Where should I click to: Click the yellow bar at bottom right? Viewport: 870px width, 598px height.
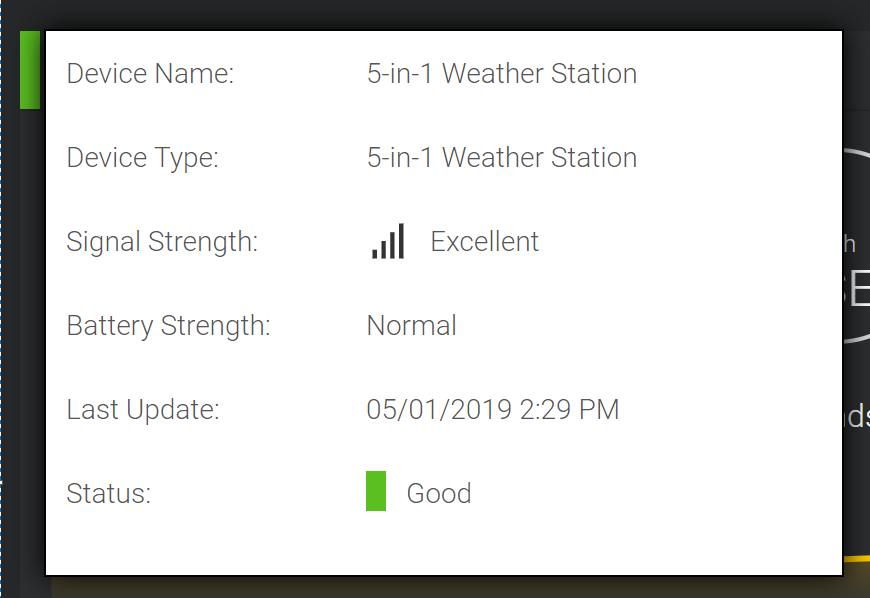click(856, 558)
